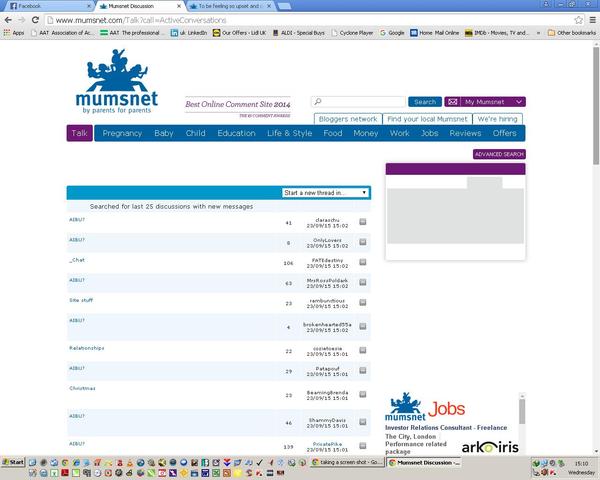Click the Mumsnet logo
This screenshot has width=600, height=480.
click(117, 81)
